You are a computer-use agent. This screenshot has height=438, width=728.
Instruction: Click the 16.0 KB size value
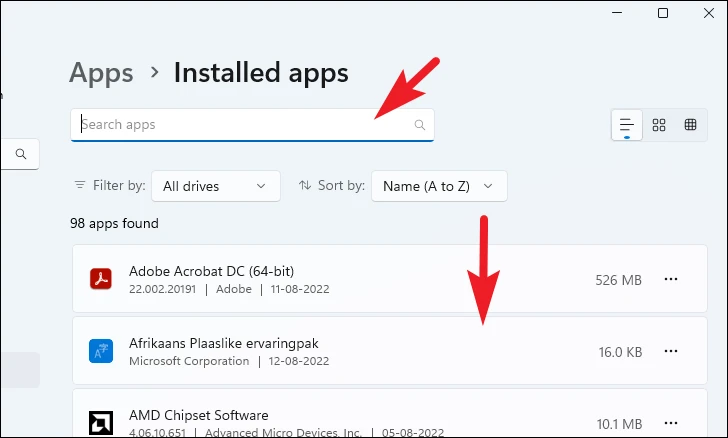click(x=620, y=352)
